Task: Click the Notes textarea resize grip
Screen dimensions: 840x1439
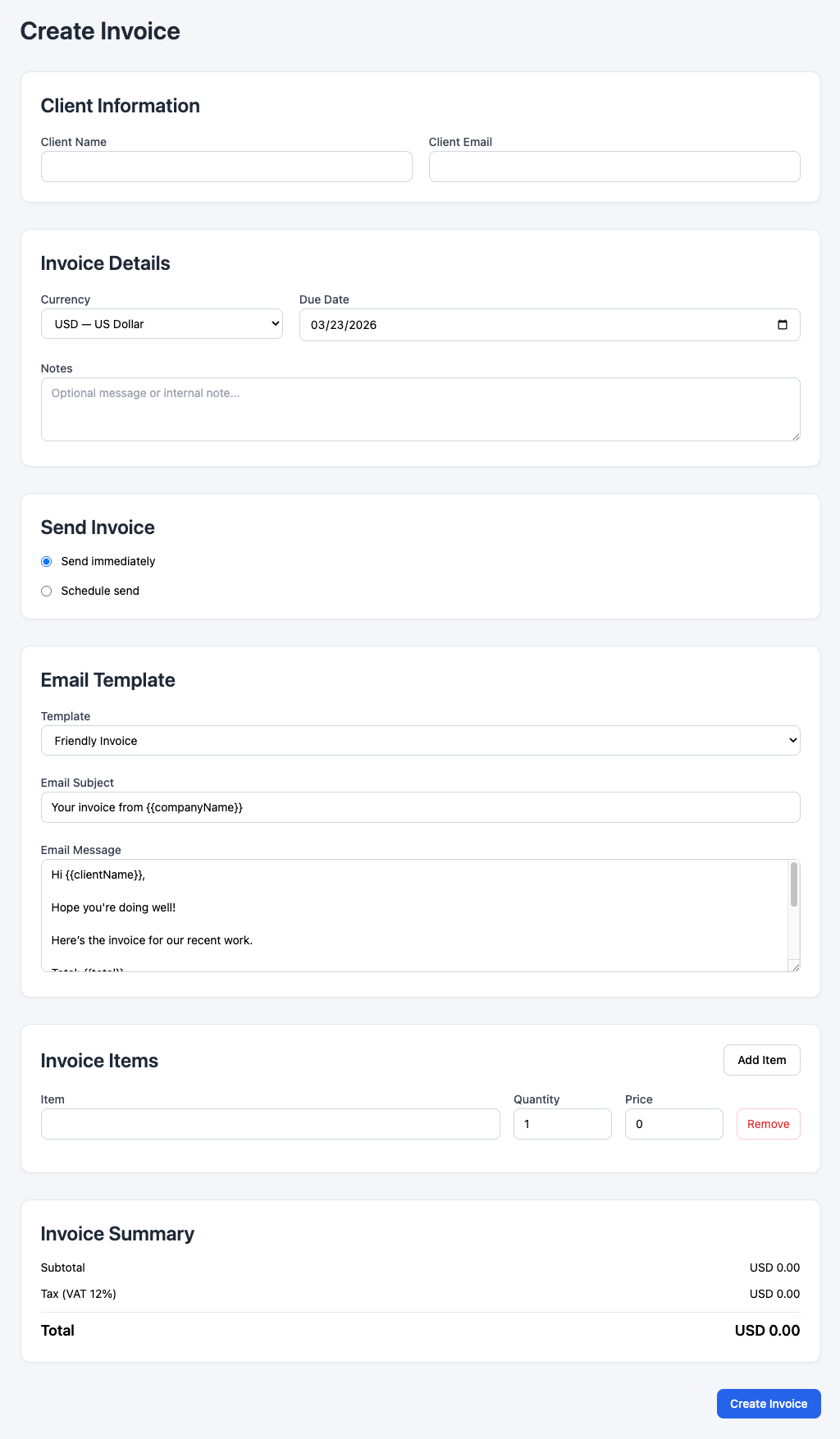Action: click(x=794, y=436)
